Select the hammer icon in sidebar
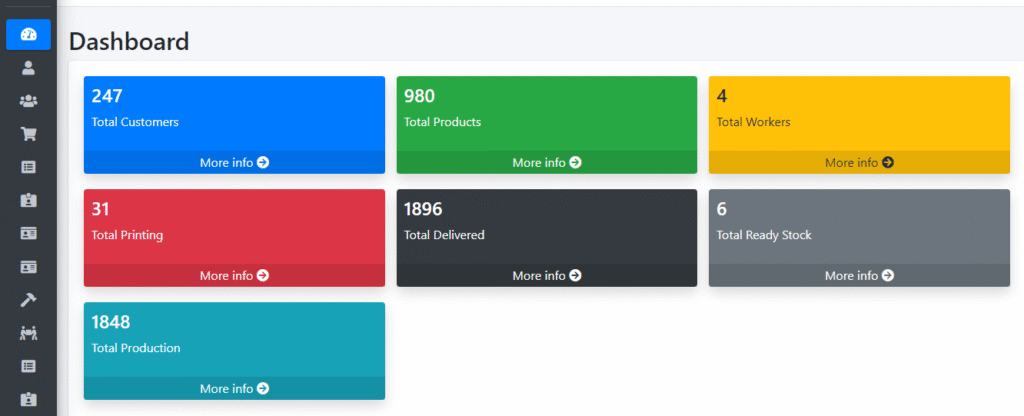Screen dimensions: 1024x416 tap(29, 300)
